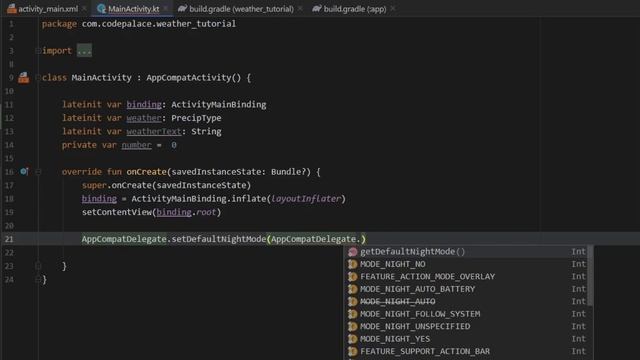Open the build.gradle (weather_tutorial) tab
This screenshot has height=360, width=640.
coord(241,9)
